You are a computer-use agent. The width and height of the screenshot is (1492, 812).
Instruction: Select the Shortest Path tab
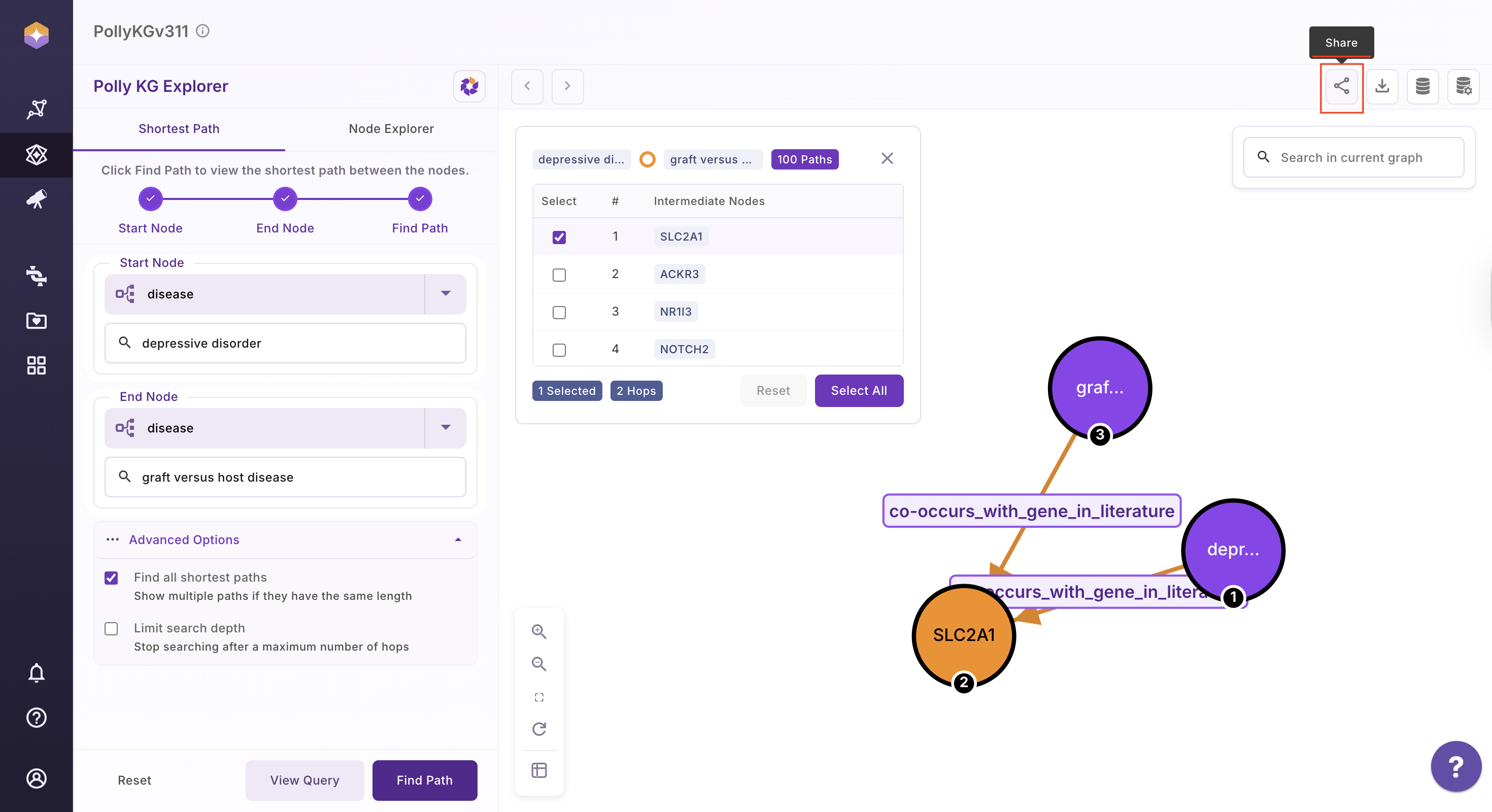179,128
